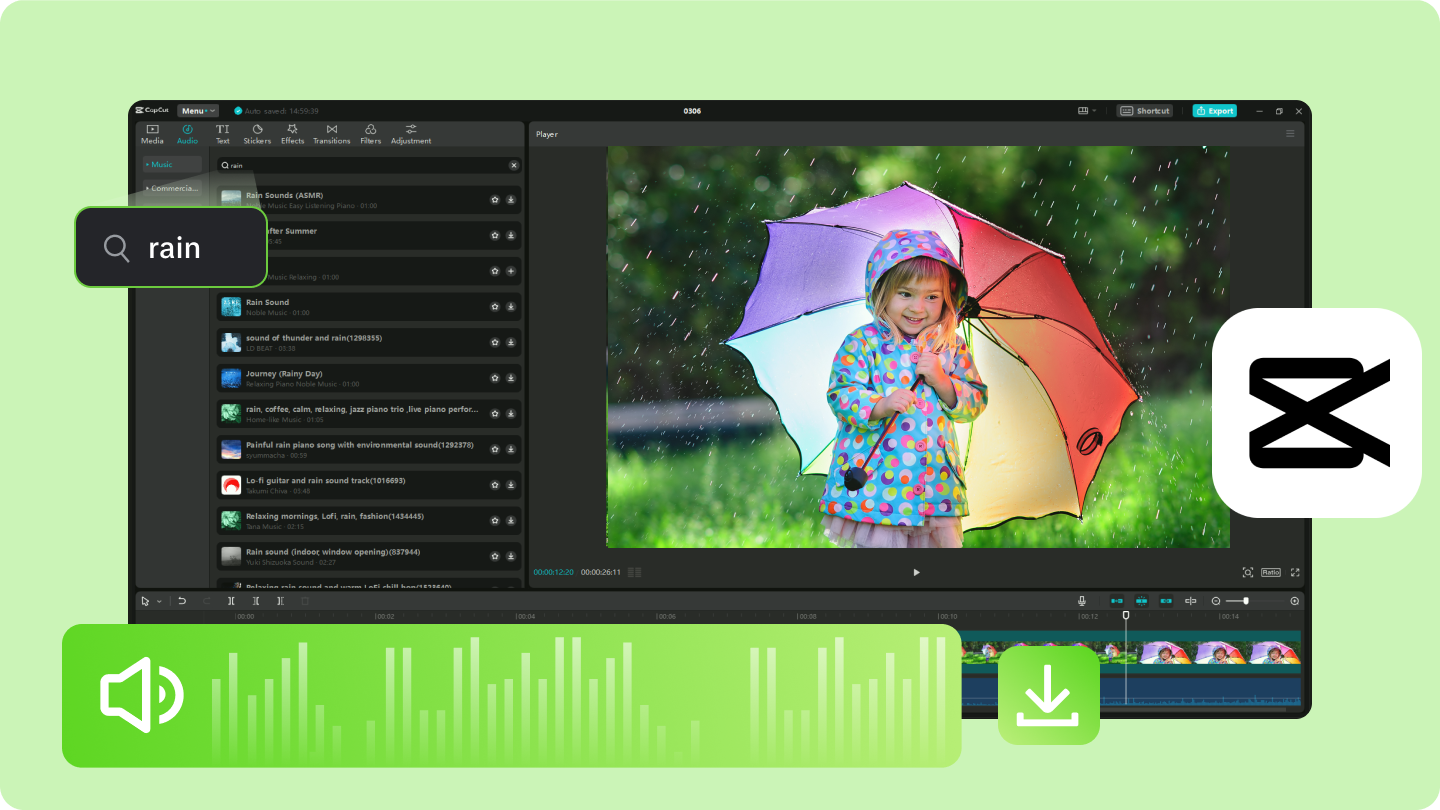Delete right of playhead
The image size is (1440, 810).
280,601
